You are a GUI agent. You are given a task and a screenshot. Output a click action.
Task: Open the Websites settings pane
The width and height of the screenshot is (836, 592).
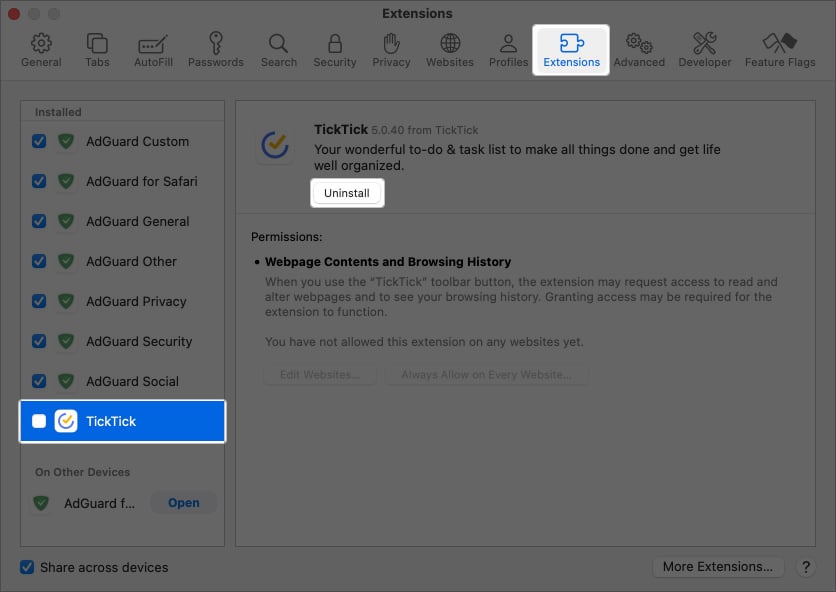(449, 51)
